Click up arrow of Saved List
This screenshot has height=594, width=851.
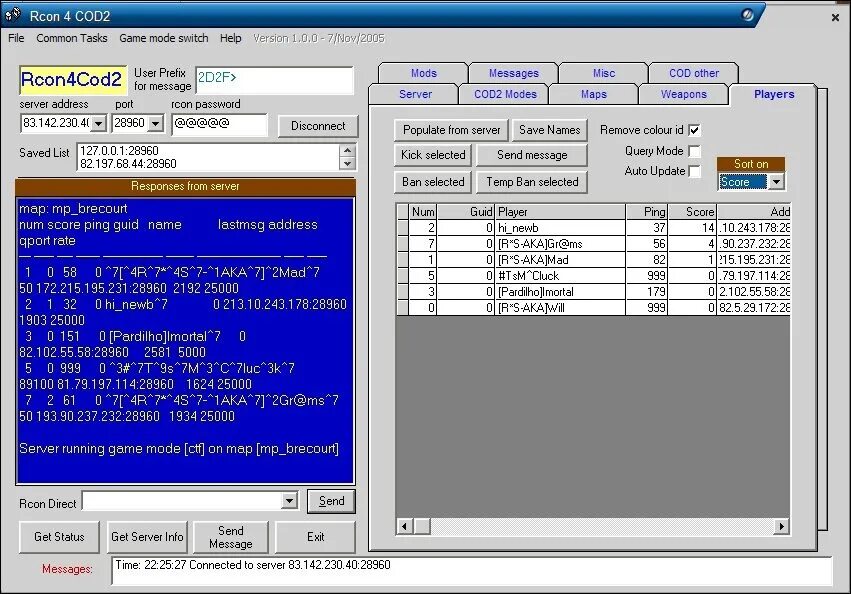click(x=347, y=150)
